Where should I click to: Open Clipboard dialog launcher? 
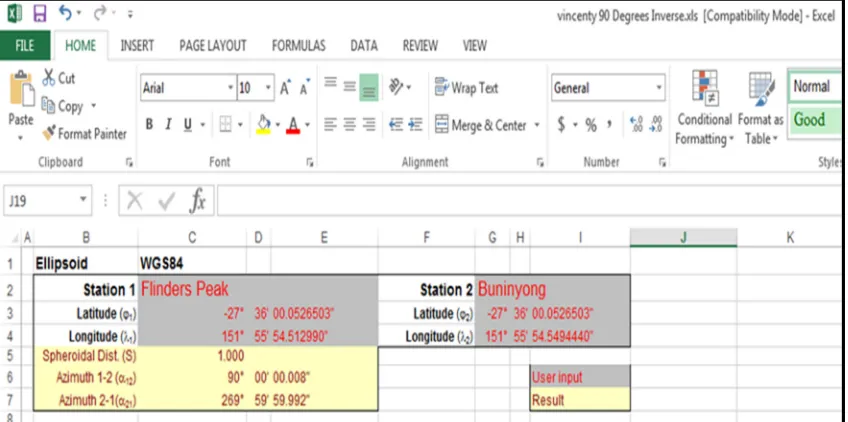[129, 162]
